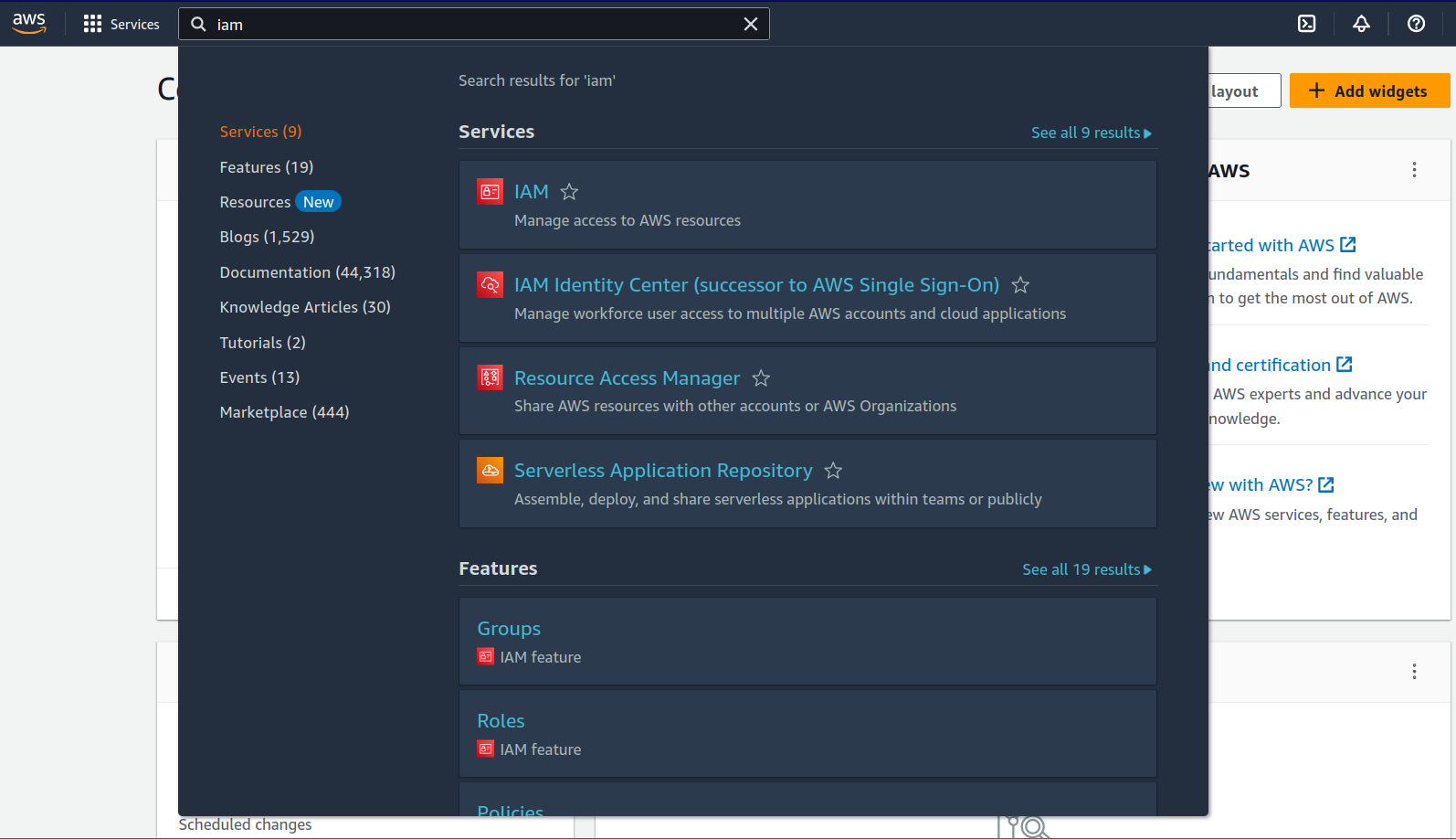The width and height of the screenshot is (1456, 839).
Task: Favorite IAM with its star
Action: (x=569, y=192)
